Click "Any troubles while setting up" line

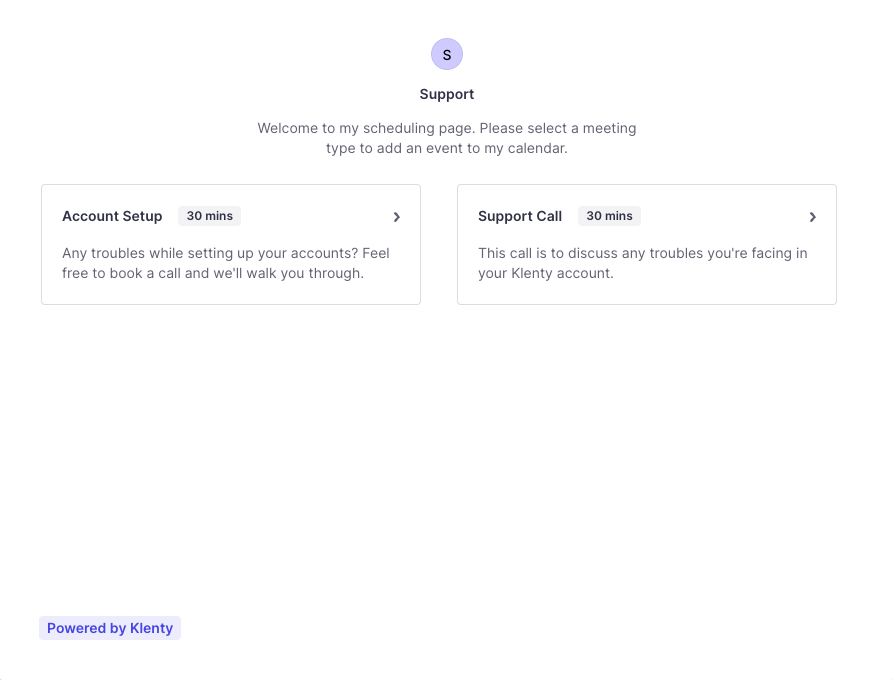(226, 253)
